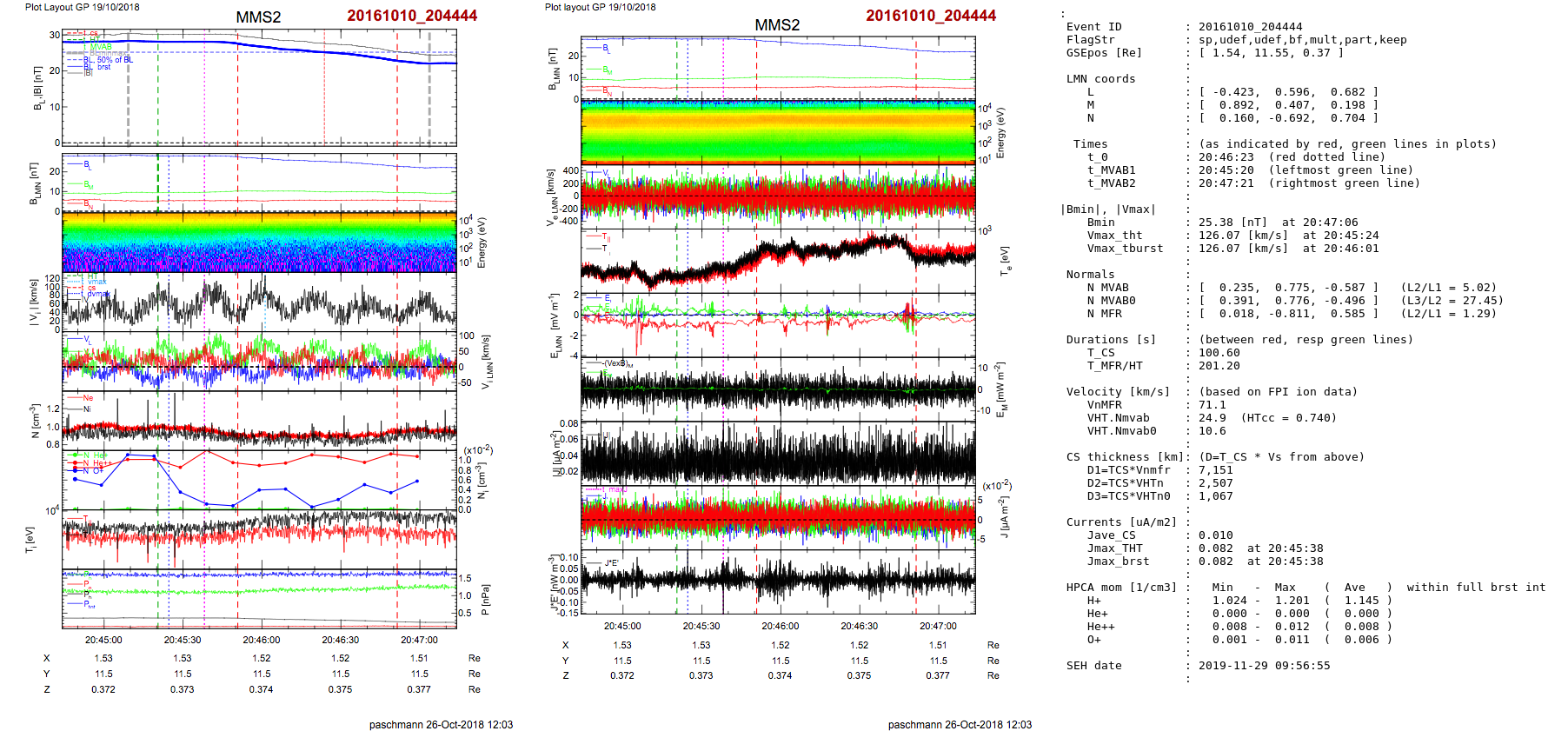
Task: Click 'Plot Layout GP 19/10/2018' header at top left
Action: tap(82, 7)
